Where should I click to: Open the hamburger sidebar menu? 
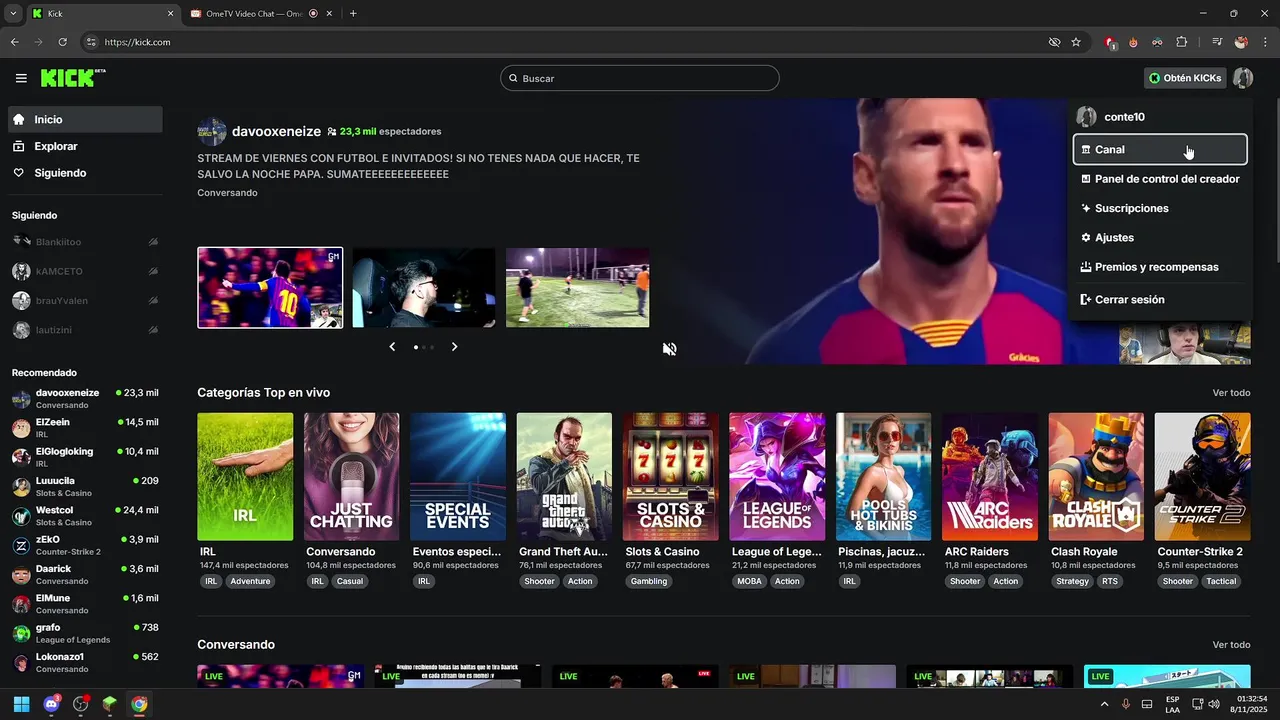21,78
